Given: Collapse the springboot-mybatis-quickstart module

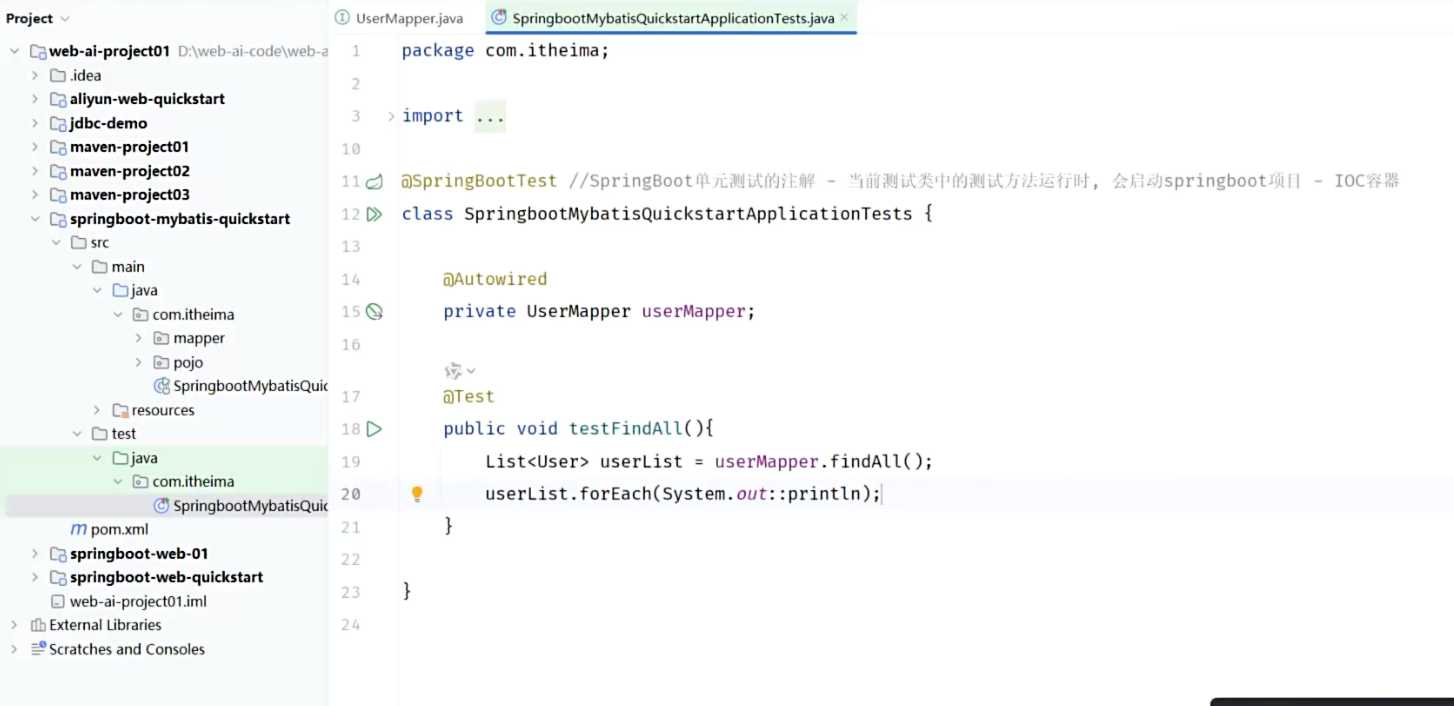Looking at the screenshot, I should point(35,219).
